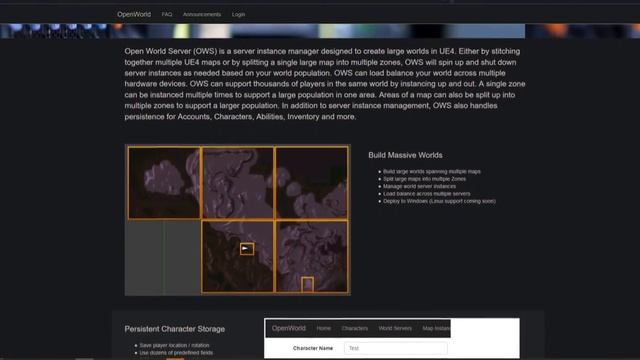Image resolution: width=640 pixels, height=360 pixels.
Task: Select 'Load balance across multiple servers' bullet
Action: 427,193
